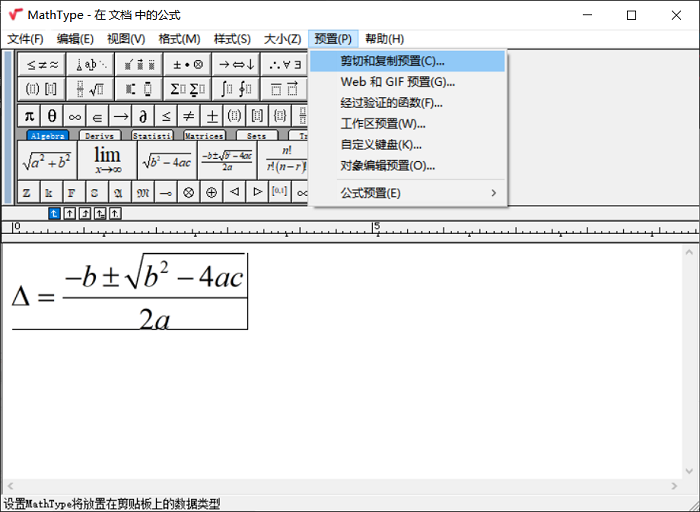The width and height of the screenshot is (700, 512).
Task: Insert square brackets template from small bar
Action: 257,116
